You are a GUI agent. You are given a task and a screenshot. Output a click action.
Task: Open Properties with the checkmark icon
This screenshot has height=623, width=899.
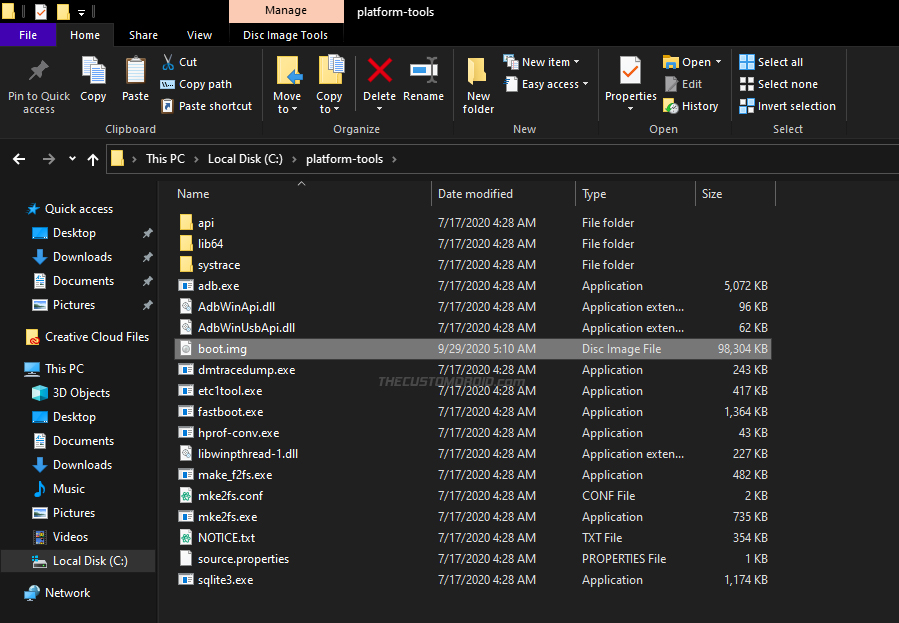click(x=630, y=72)
